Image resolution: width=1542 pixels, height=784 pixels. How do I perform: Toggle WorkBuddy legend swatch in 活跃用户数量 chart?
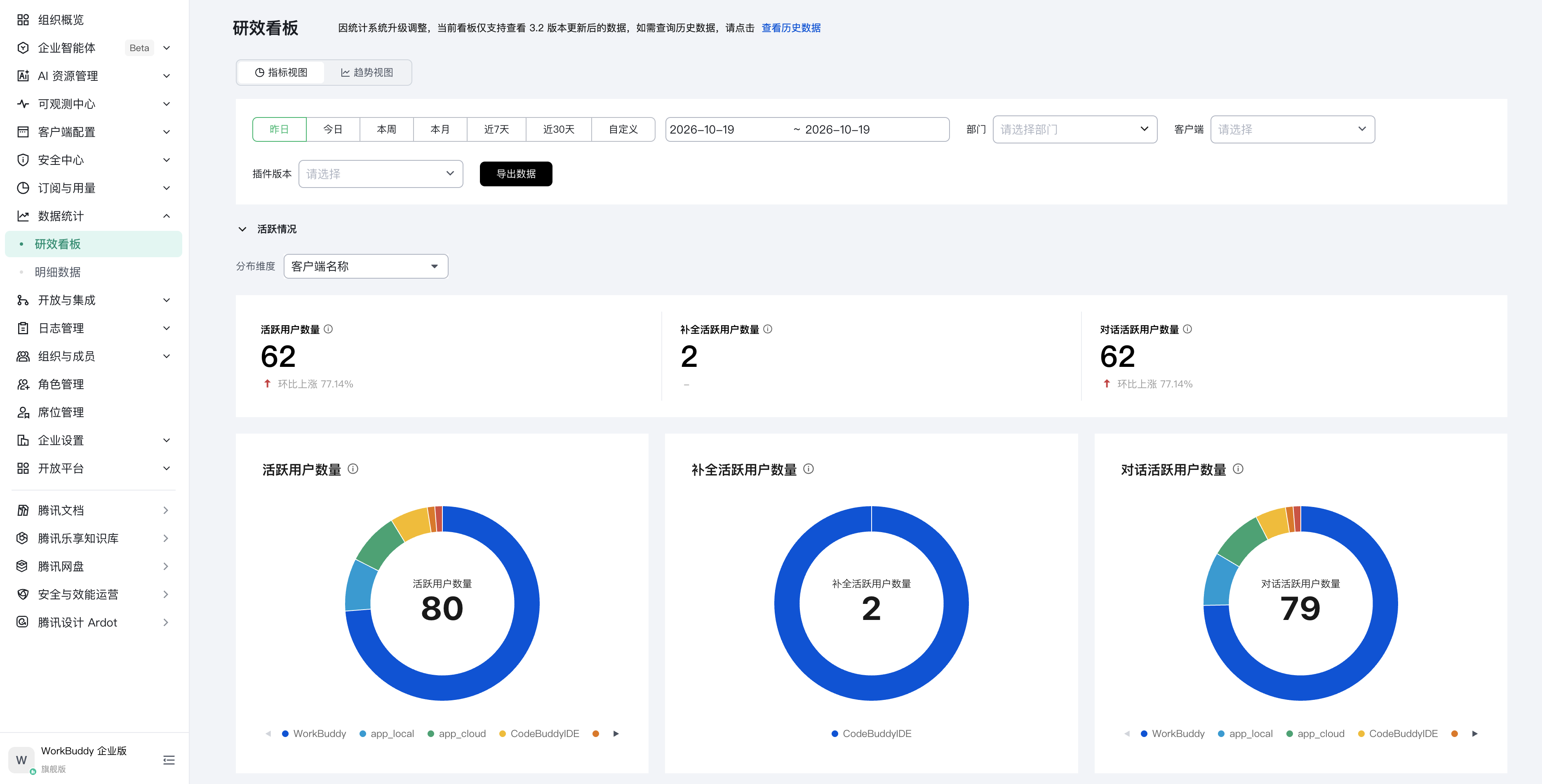click(x=286, y=734)
